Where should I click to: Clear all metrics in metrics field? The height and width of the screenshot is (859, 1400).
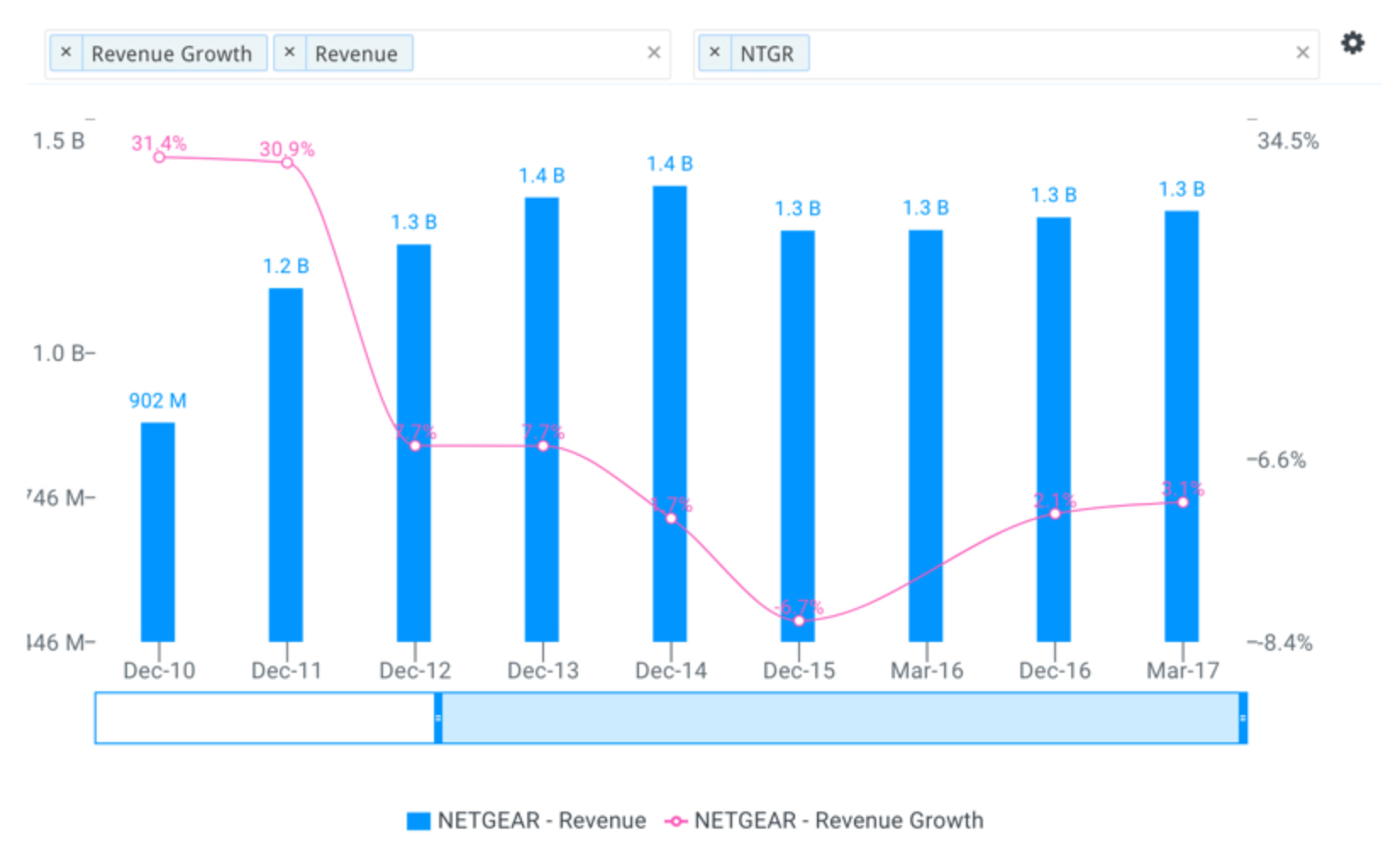(x=654, y=53)
